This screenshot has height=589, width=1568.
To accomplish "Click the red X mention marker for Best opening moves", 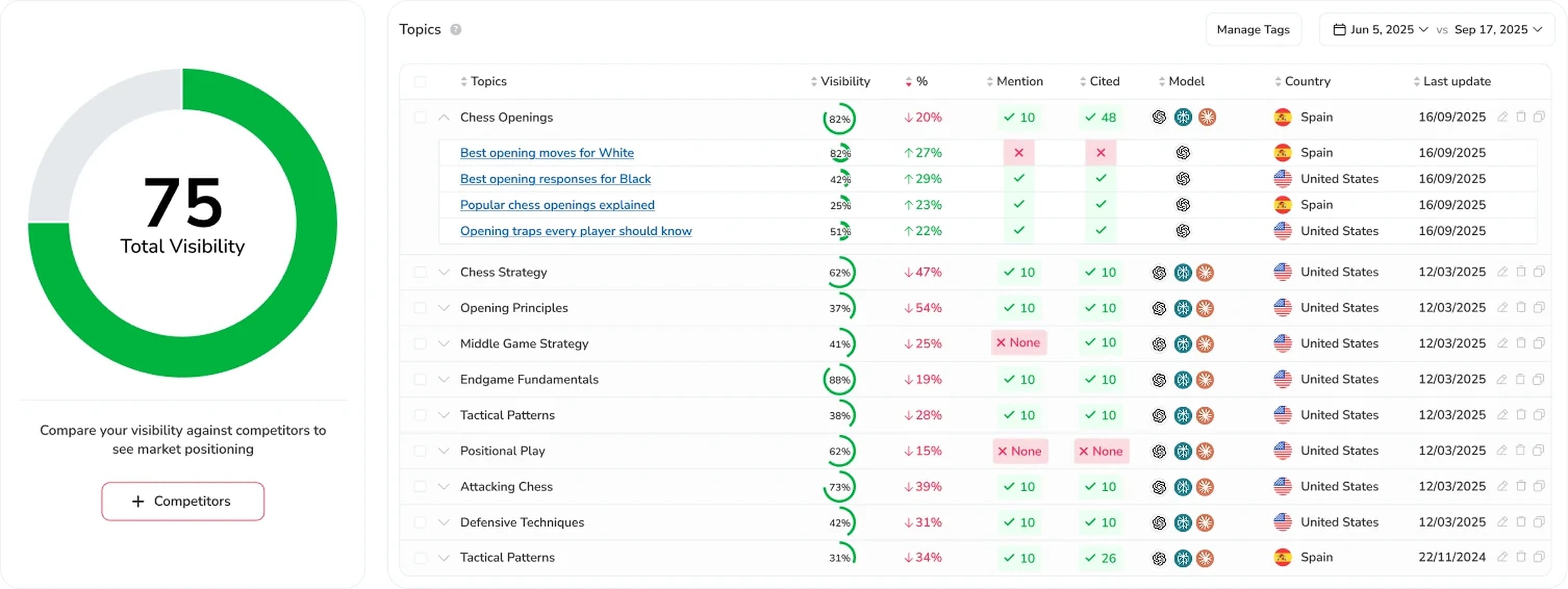I will click(x=1019, y=153).
